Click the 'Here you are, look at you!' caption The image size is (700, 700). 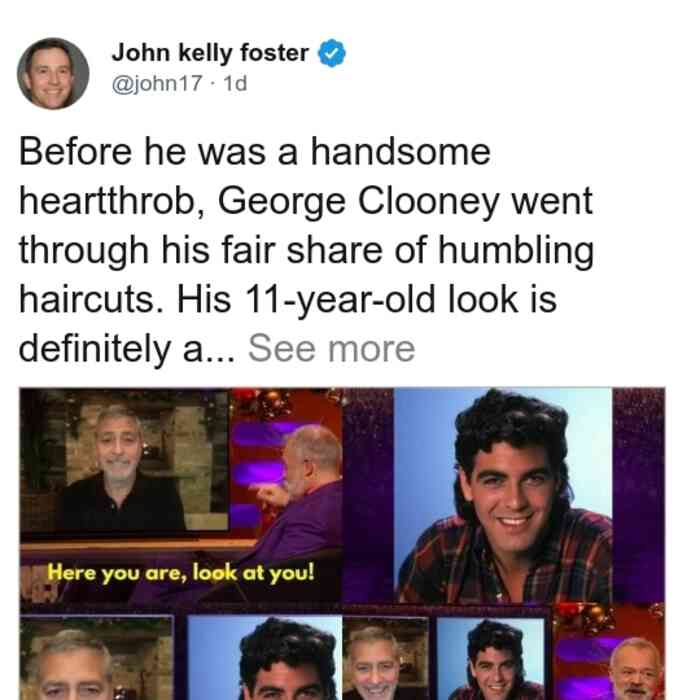181,572
